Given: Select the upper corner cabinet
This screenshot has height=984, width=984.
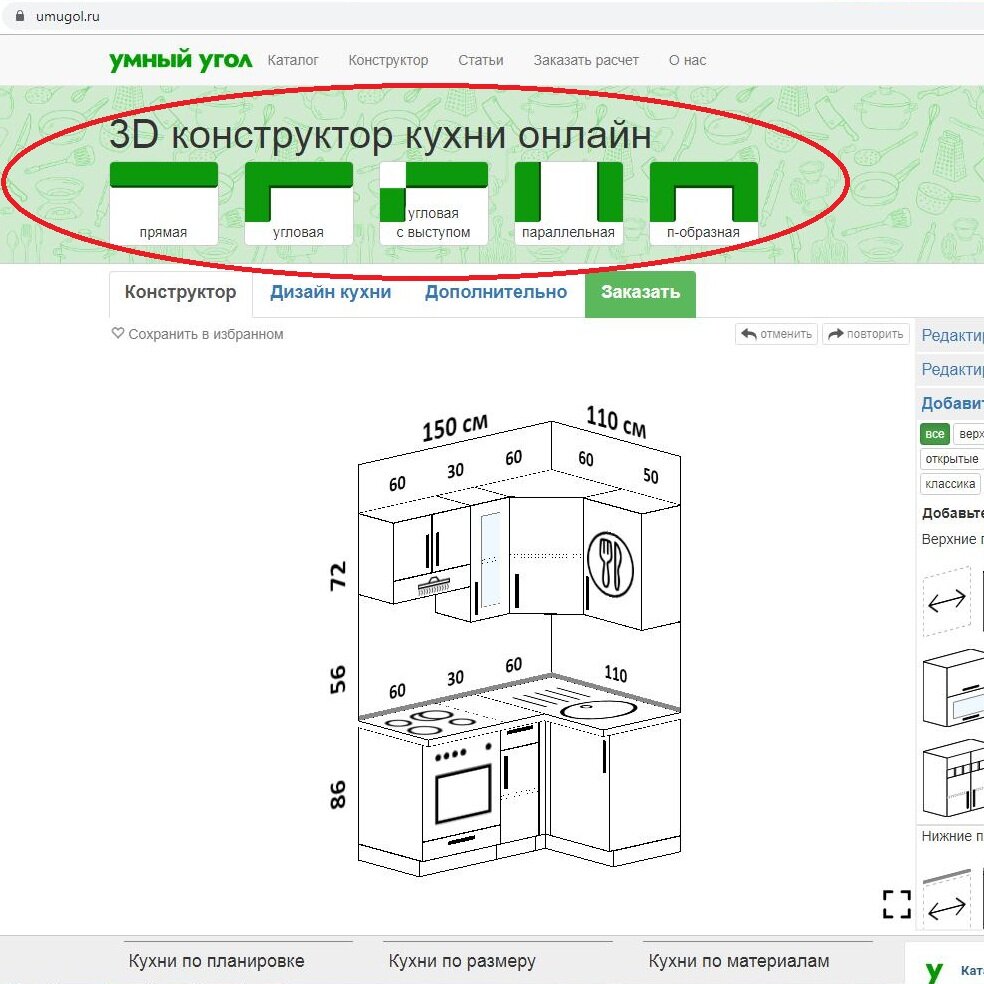Looking at the screenshot, I should pos(546,556).
